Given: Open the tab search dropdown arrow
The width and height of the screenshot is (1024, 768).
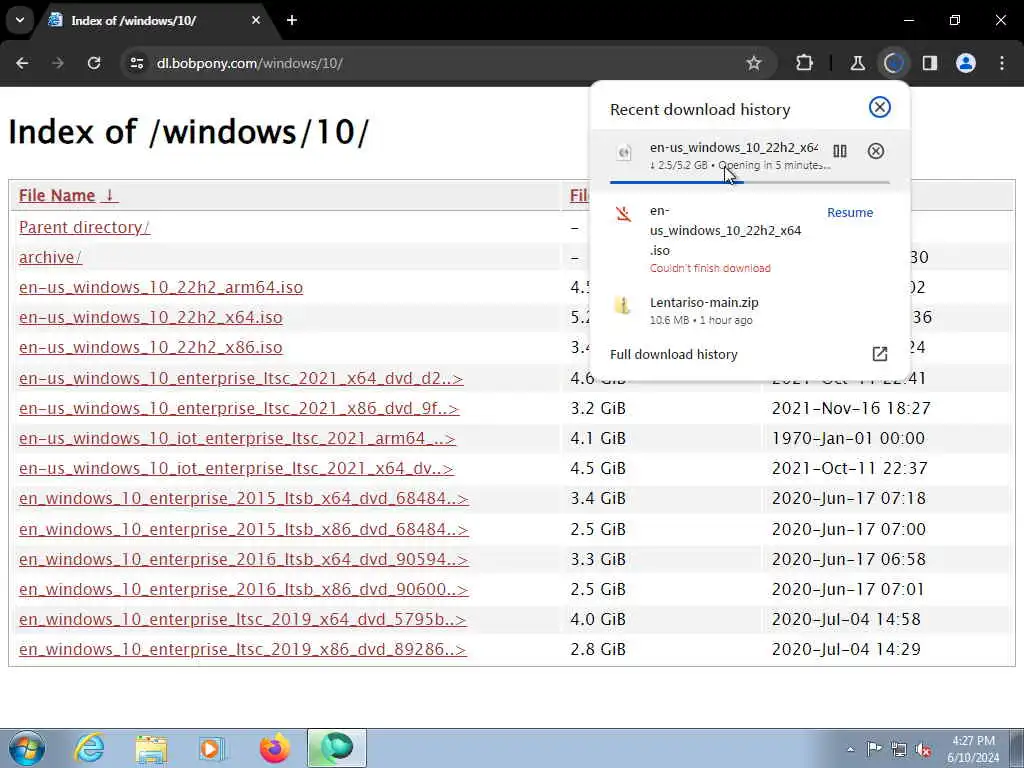Looking at the screenshot, I should point(20,20).
